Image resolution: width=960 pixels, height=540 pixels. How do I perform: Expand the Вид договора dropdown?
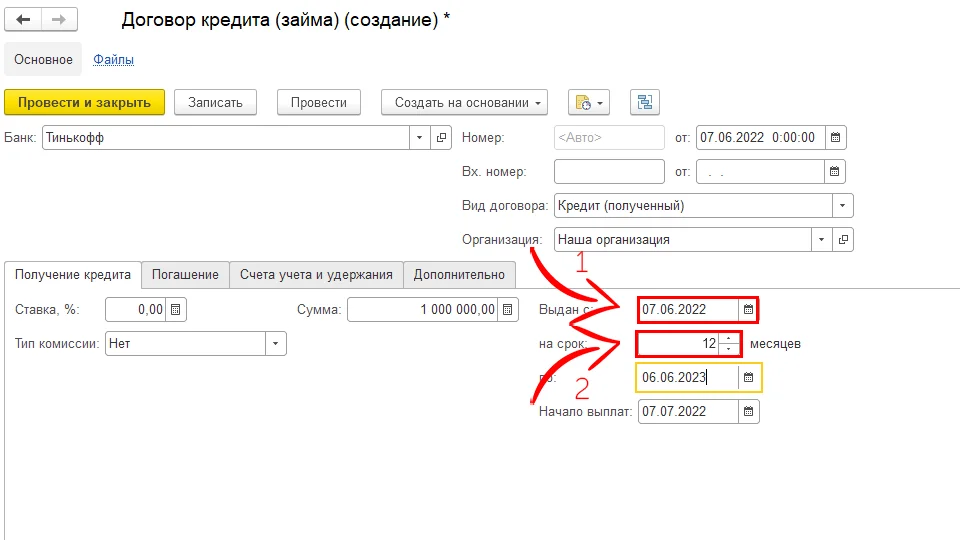pos(843,206)
